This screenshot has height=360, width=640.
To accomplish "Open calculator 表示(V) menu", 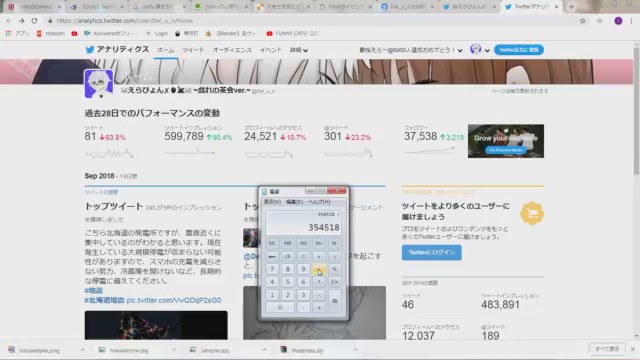I will coord(272,202).
